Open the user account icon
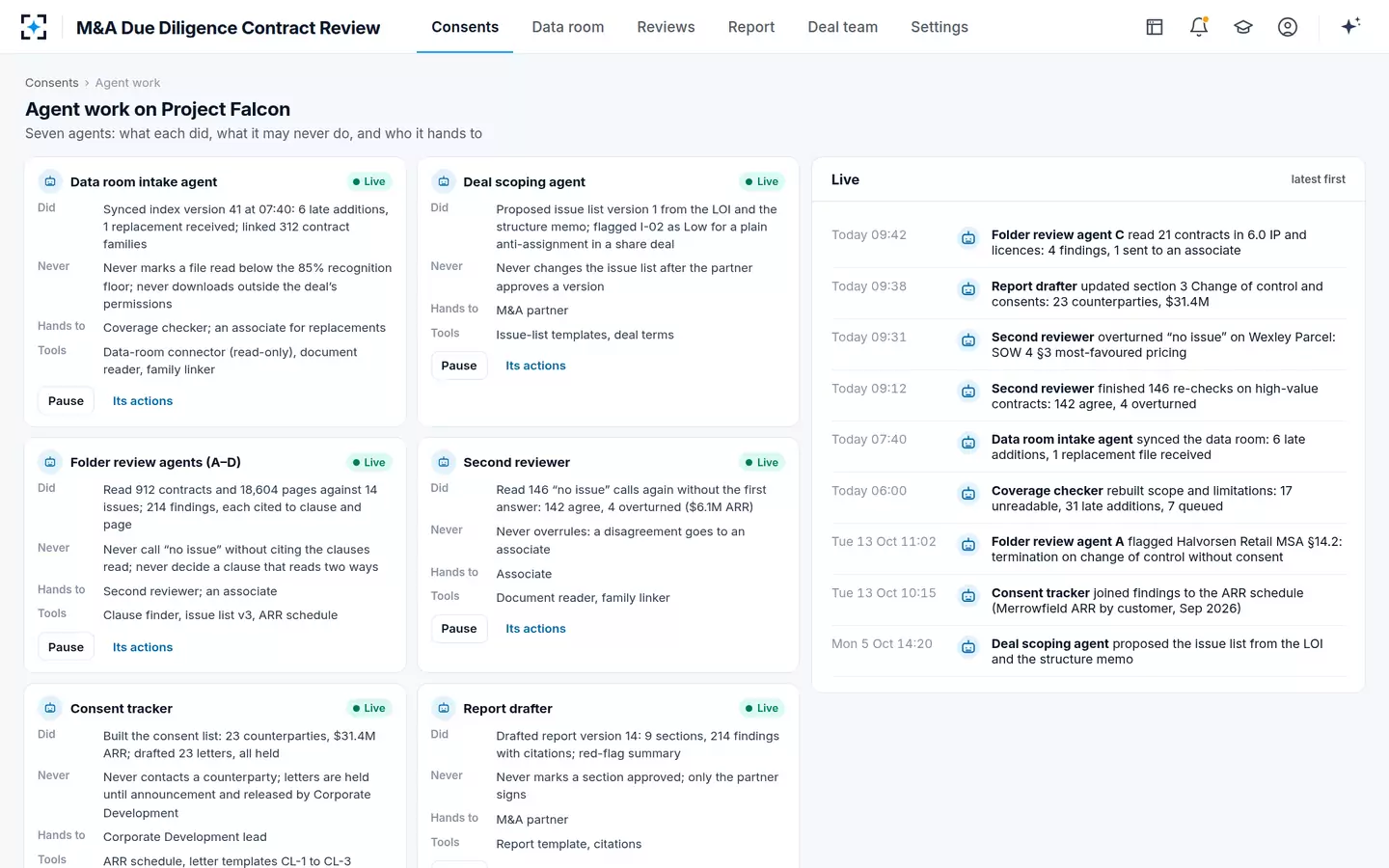Image resolution: width=1389 pixels, height=868 pixels. pyautogui.click(x=1288, y=27)
